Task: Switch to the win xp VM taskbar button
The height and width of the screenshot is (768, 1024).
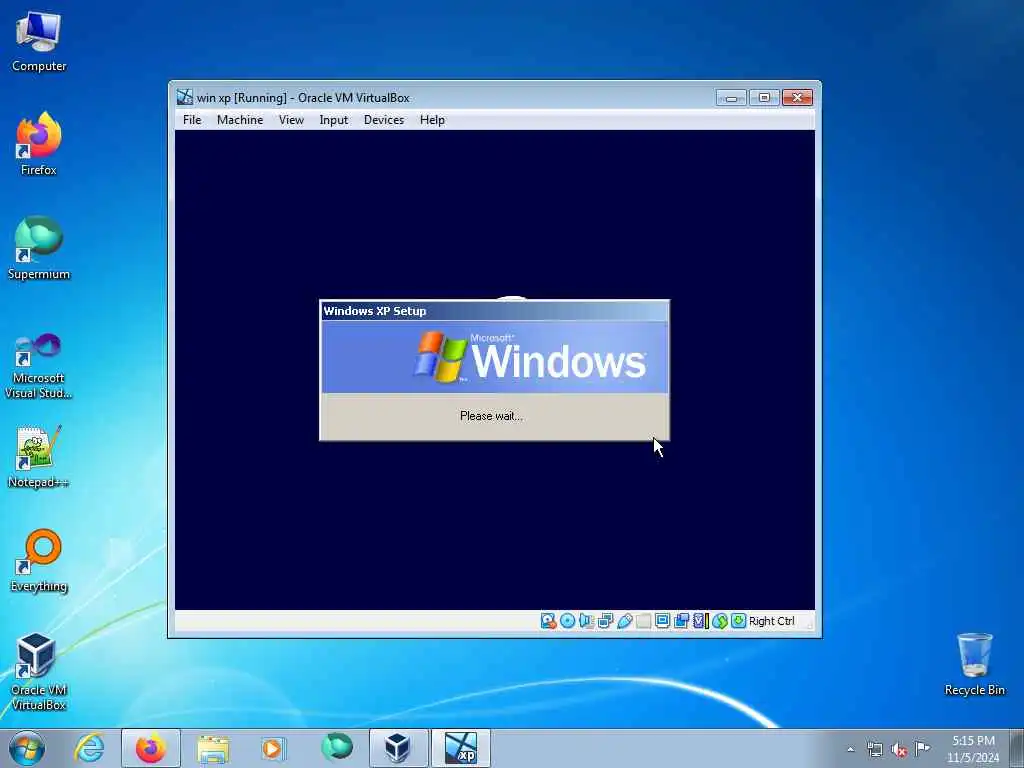Action: coord(460,748)
